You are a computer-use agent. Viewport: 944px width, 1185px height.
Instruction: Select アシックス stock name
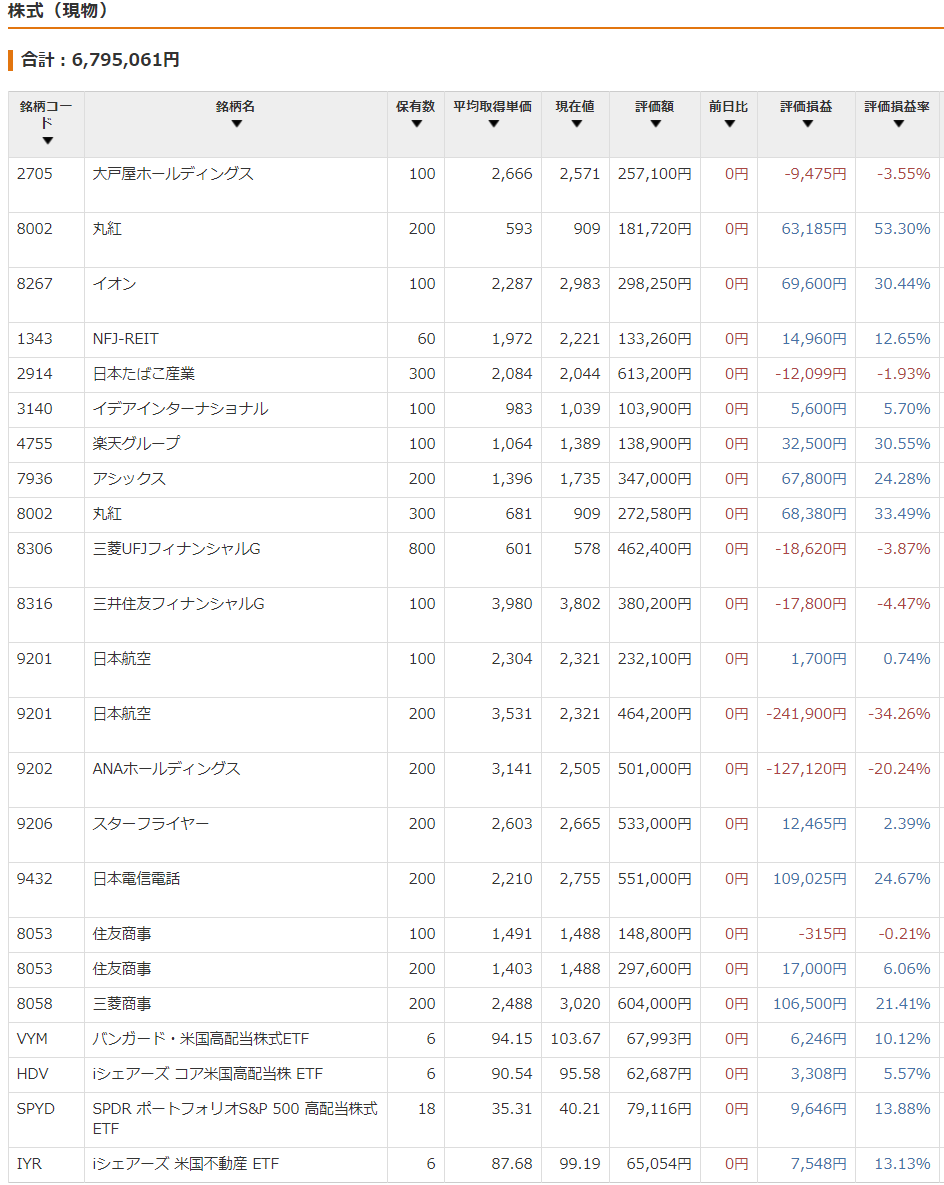pos(129,479)
